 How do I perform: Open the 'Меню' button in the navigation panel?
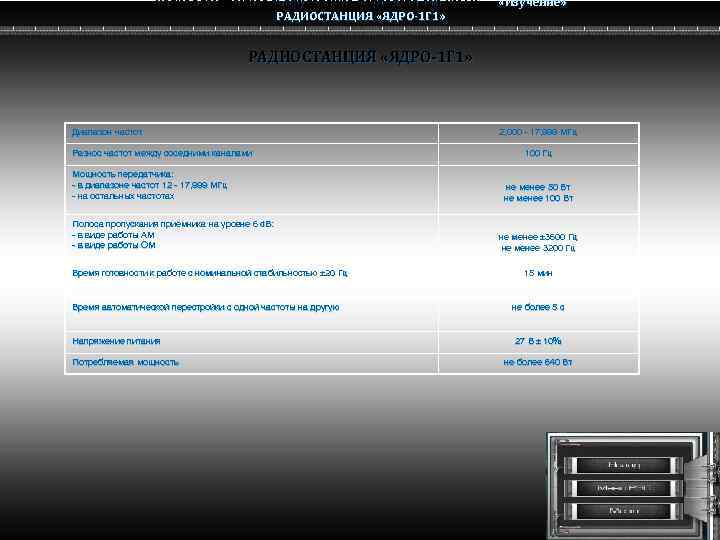pyautogui.click(x=624, y=511)
